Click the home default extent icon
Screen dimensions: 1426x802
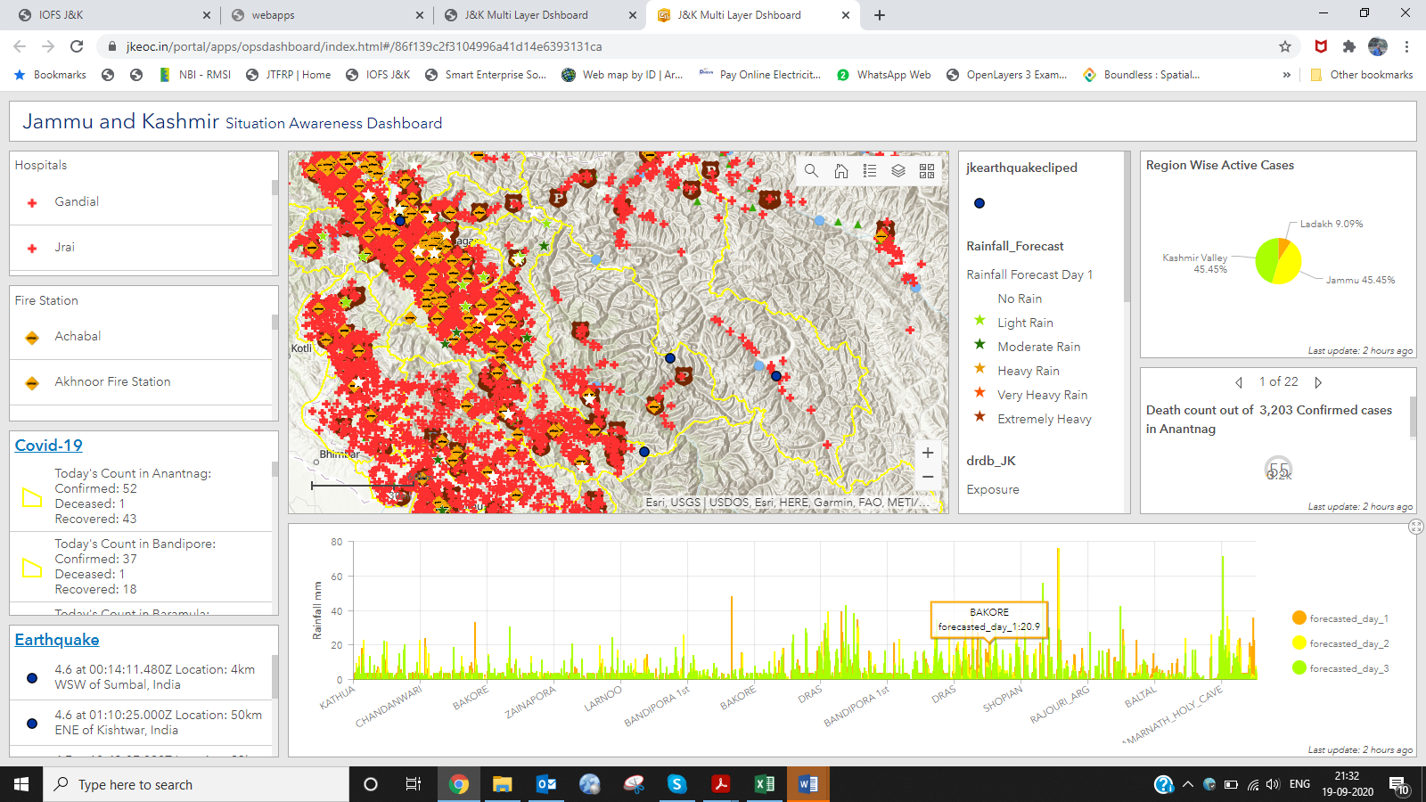[840, 170]
